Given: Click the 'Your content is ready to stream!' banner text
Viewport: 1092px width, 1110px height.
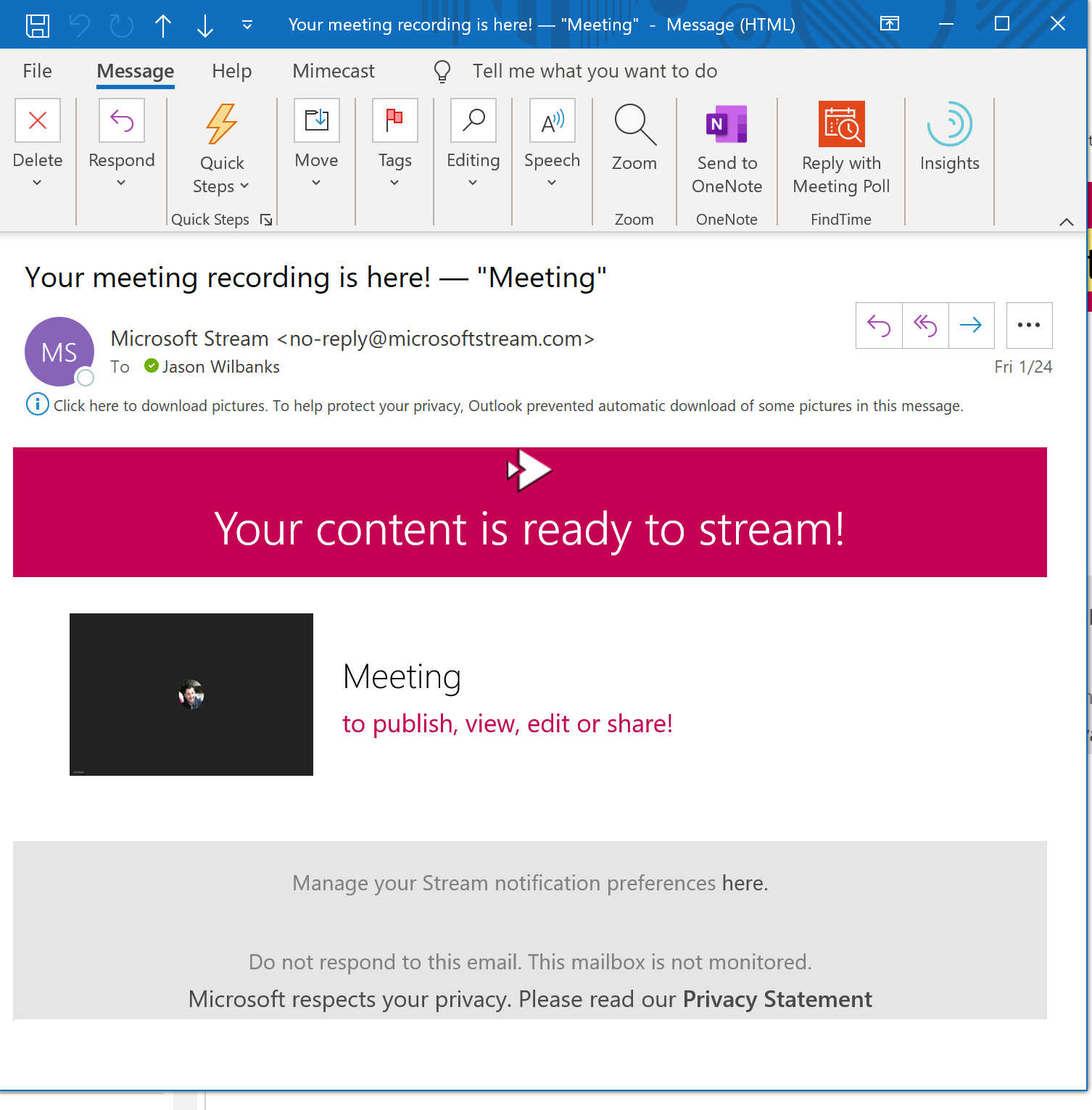Looking at the screenshot, I should pyautogui.click(x=530, y=529).
